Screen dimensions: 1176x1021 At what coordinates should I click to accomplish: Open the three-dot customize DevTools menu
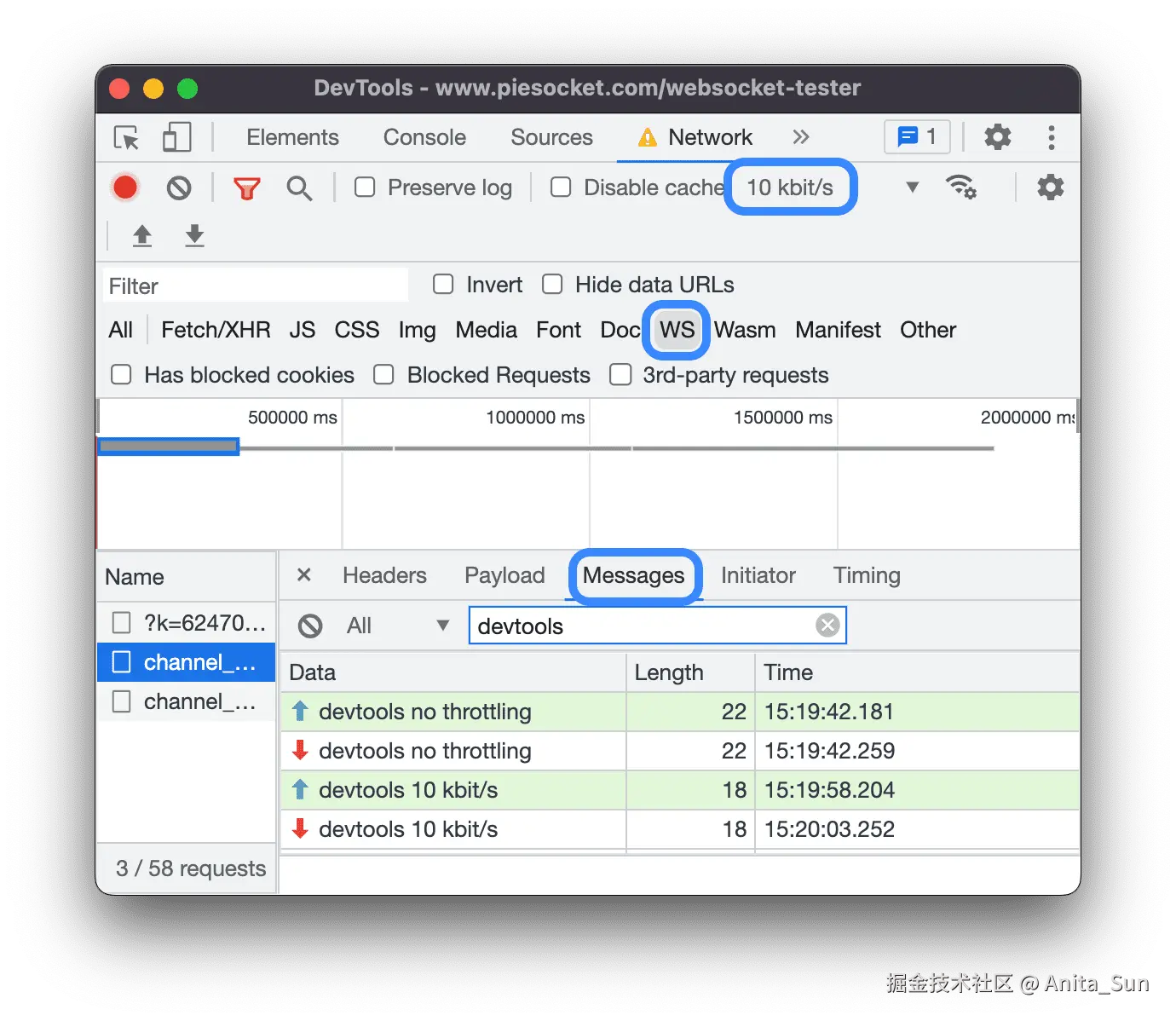click(1052, 137)
